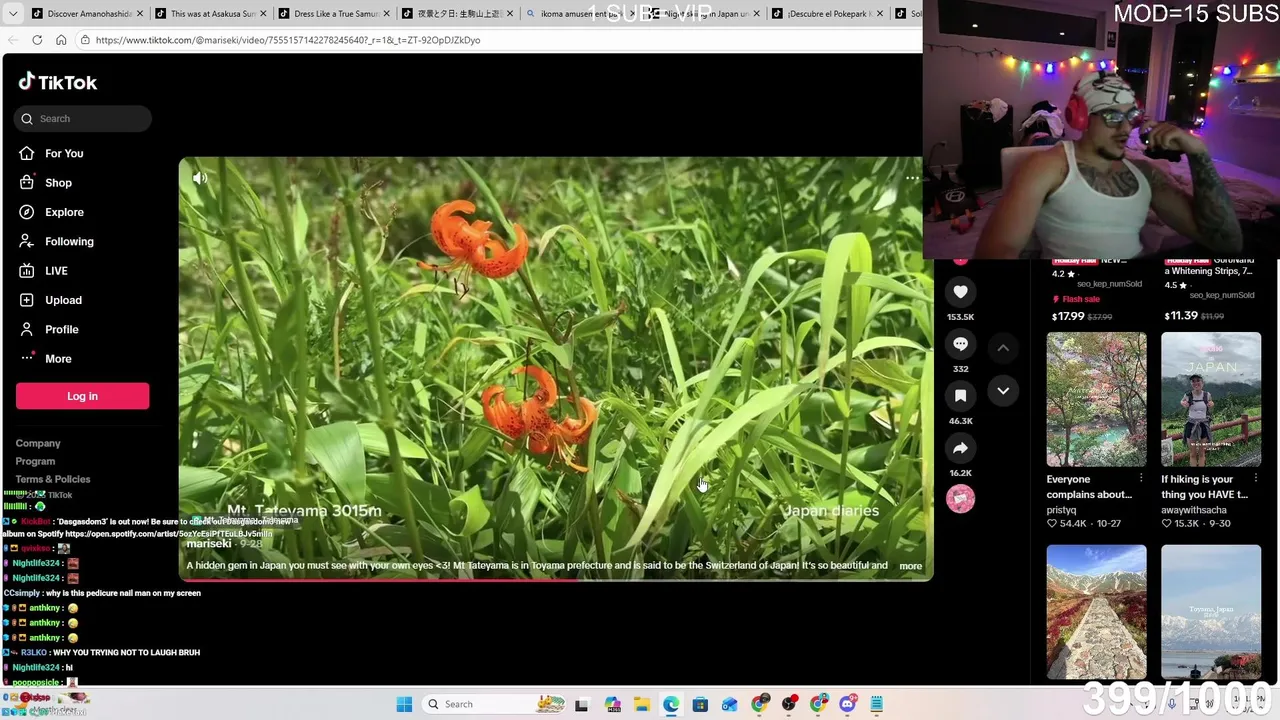Open the pink sound disc icon
The width and height of the screenshot is (1280, 720).
point(960,499)
